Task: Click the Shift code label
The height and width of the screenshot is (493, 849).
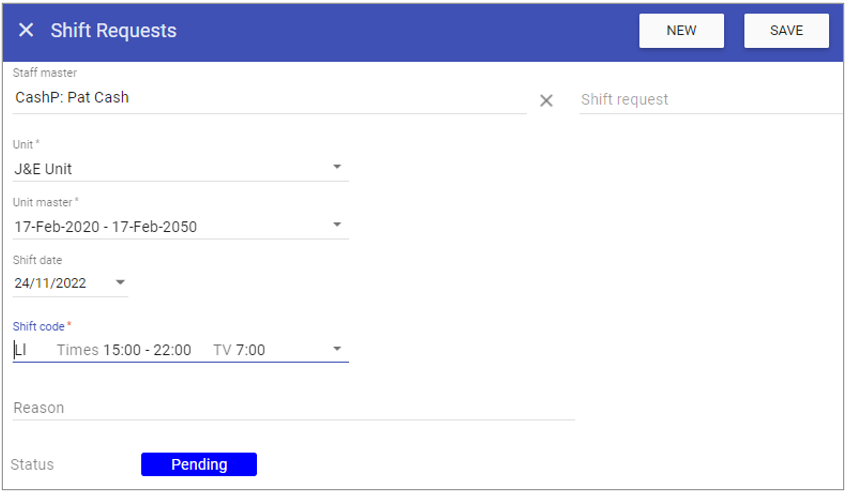Action: click(38, 326)
